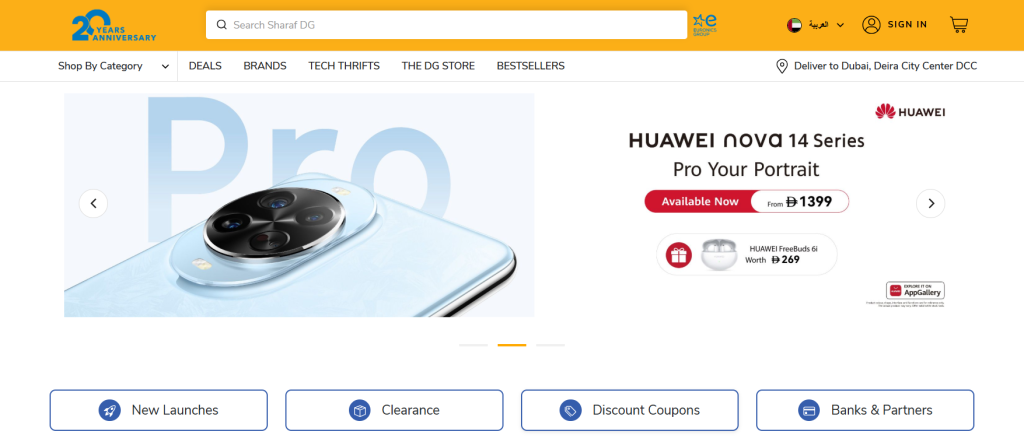Go to the TECH THRIFTS menu
Viewport: 1024px width, 442px height.
point(344,66)
